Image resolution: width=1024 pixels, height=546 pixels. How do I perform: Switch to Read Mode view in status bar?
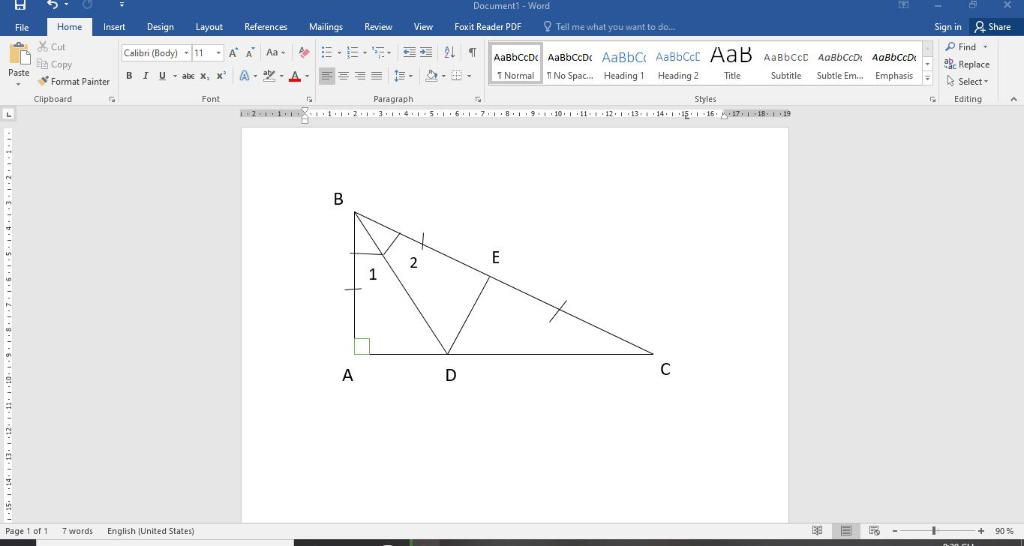click(817, 531)
